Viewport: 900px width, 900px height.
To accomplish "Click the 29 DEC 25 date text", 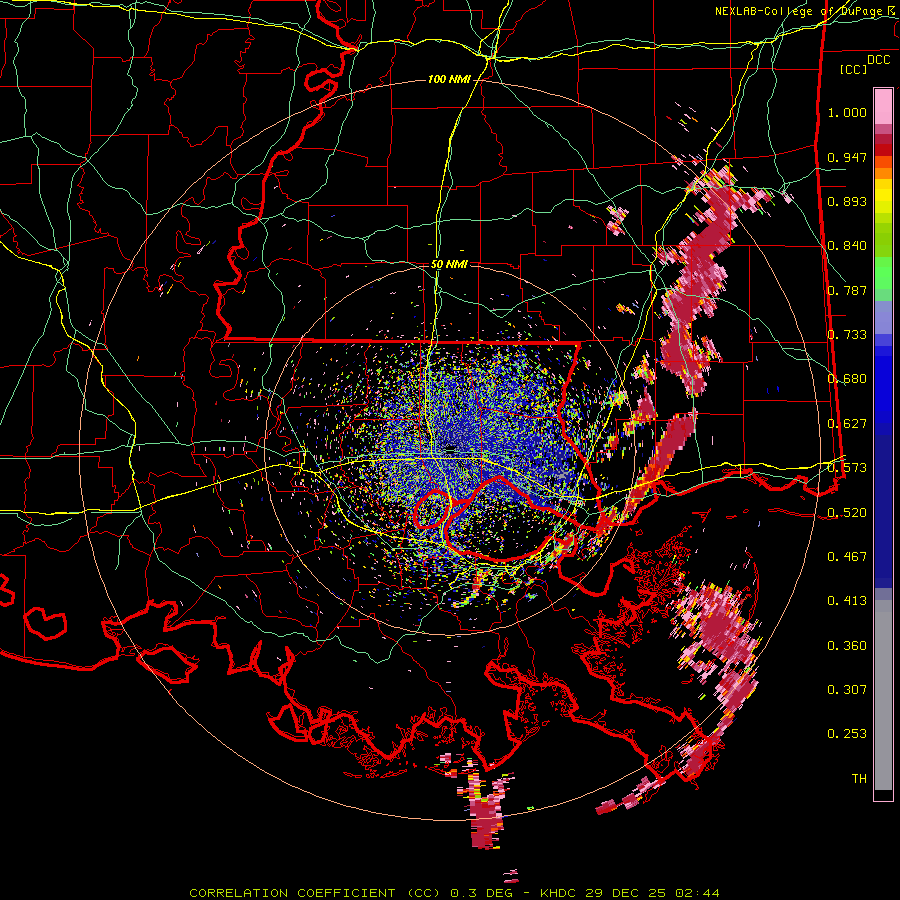I will pos(626,893).
